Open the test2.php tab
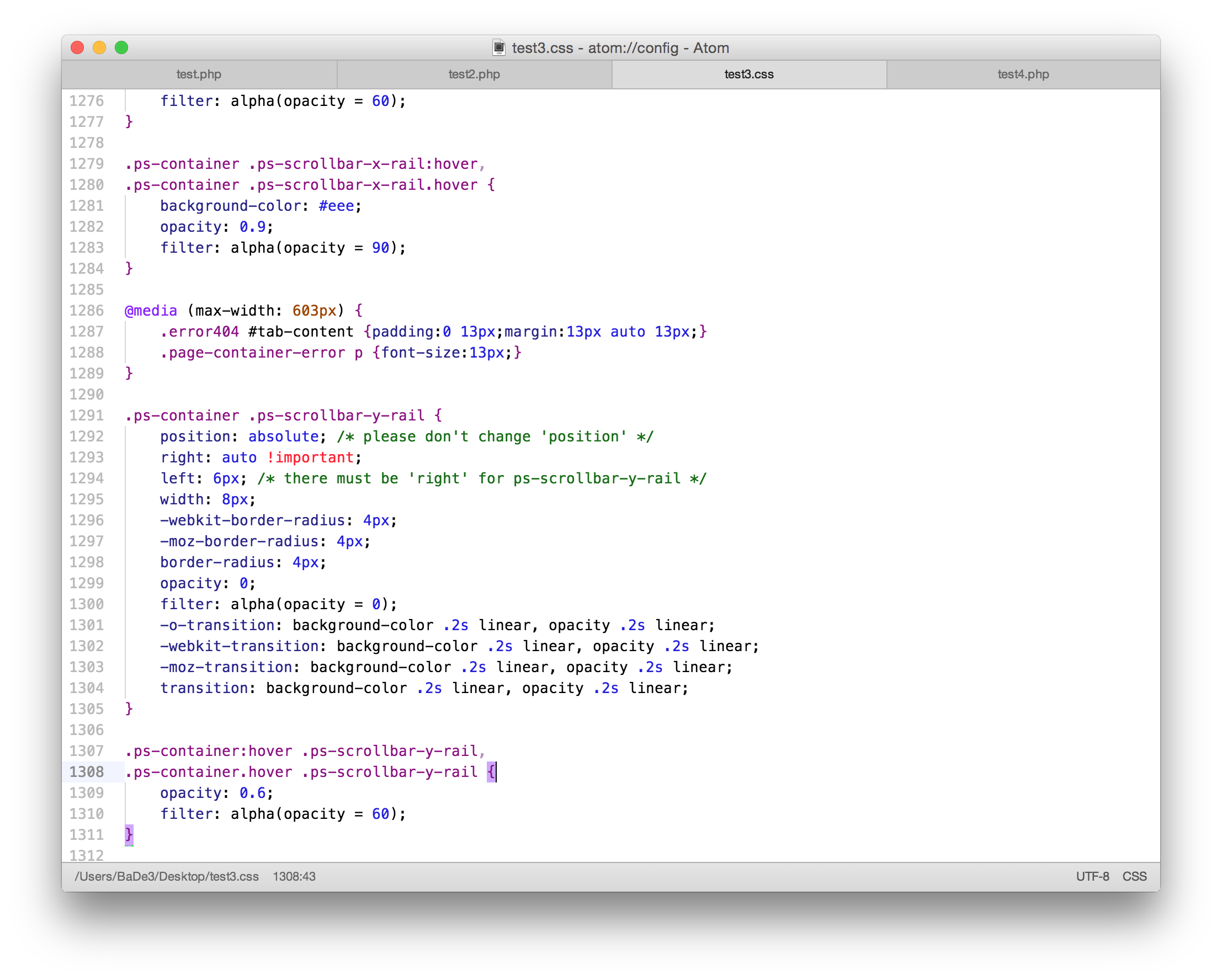Screen dimensions: 1222x980 click(x=474, y=74)
